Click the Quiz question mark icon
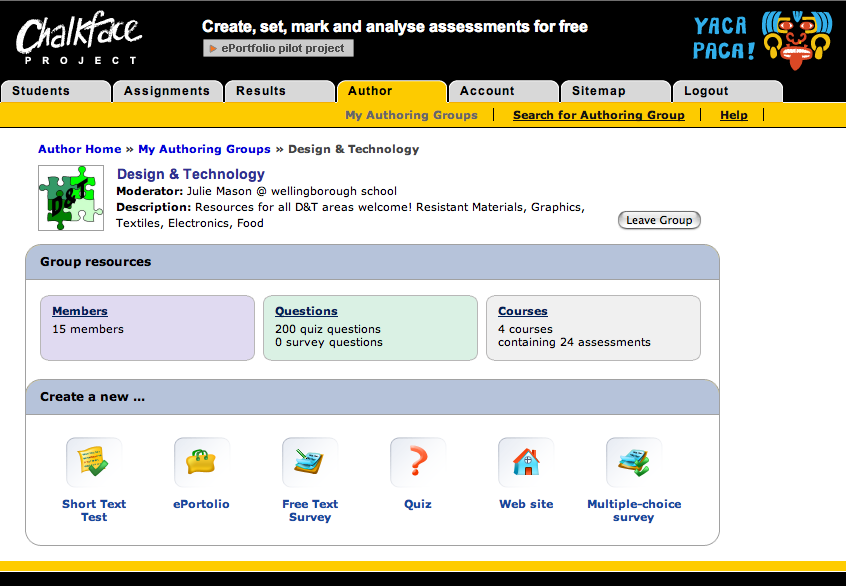846x586 pixels. tap(418, 462)
